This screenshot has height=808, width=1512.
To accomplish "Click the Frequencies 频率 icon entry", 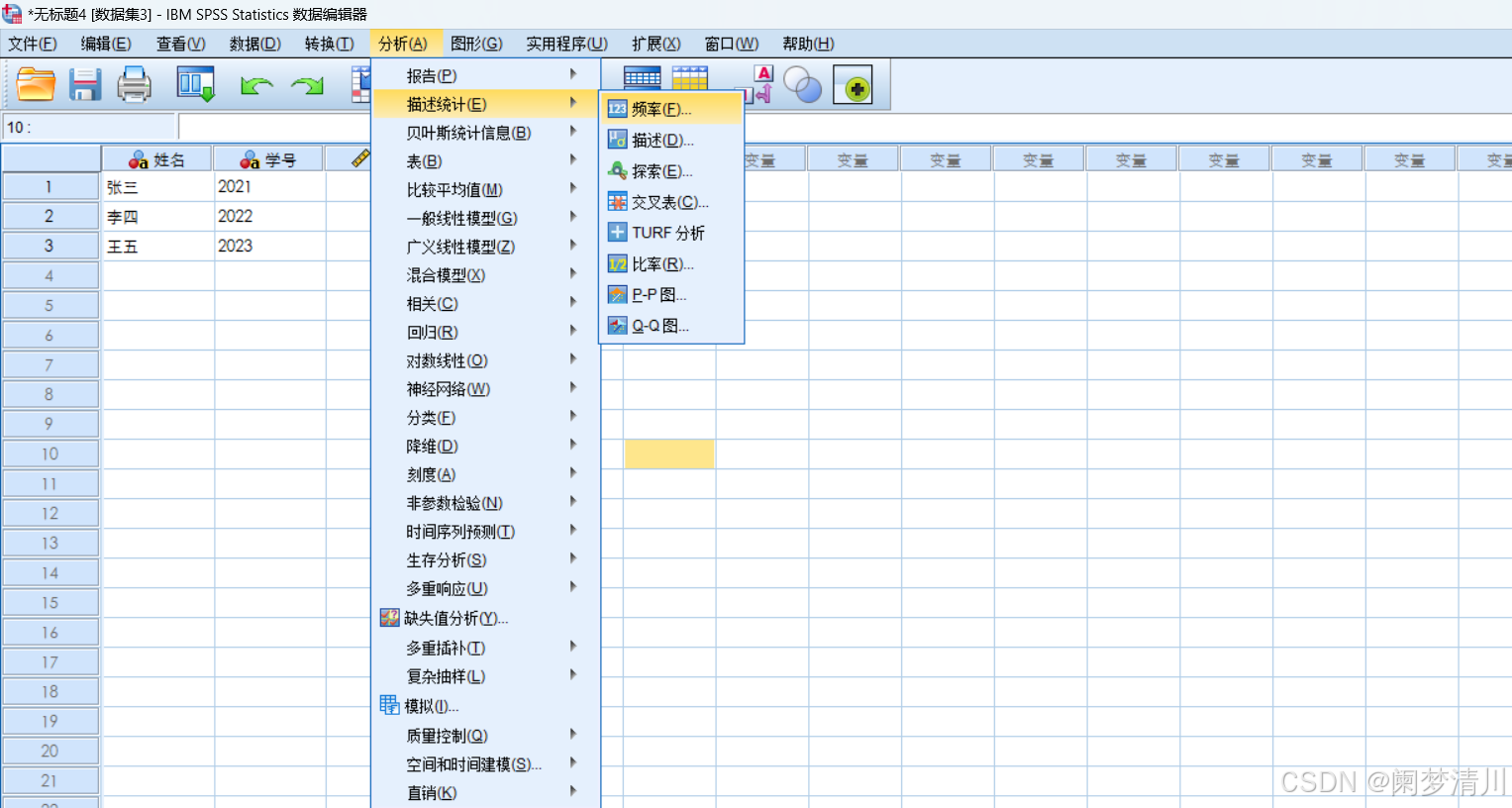I will point(671,109).
